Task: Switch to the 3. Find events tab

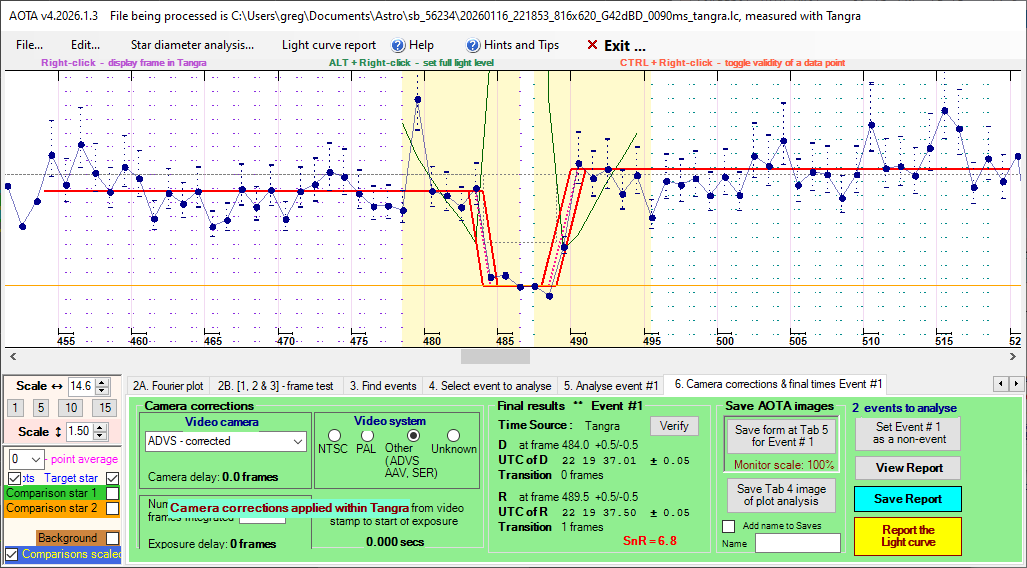Action: pyautogui.click(x=382, y=385)
